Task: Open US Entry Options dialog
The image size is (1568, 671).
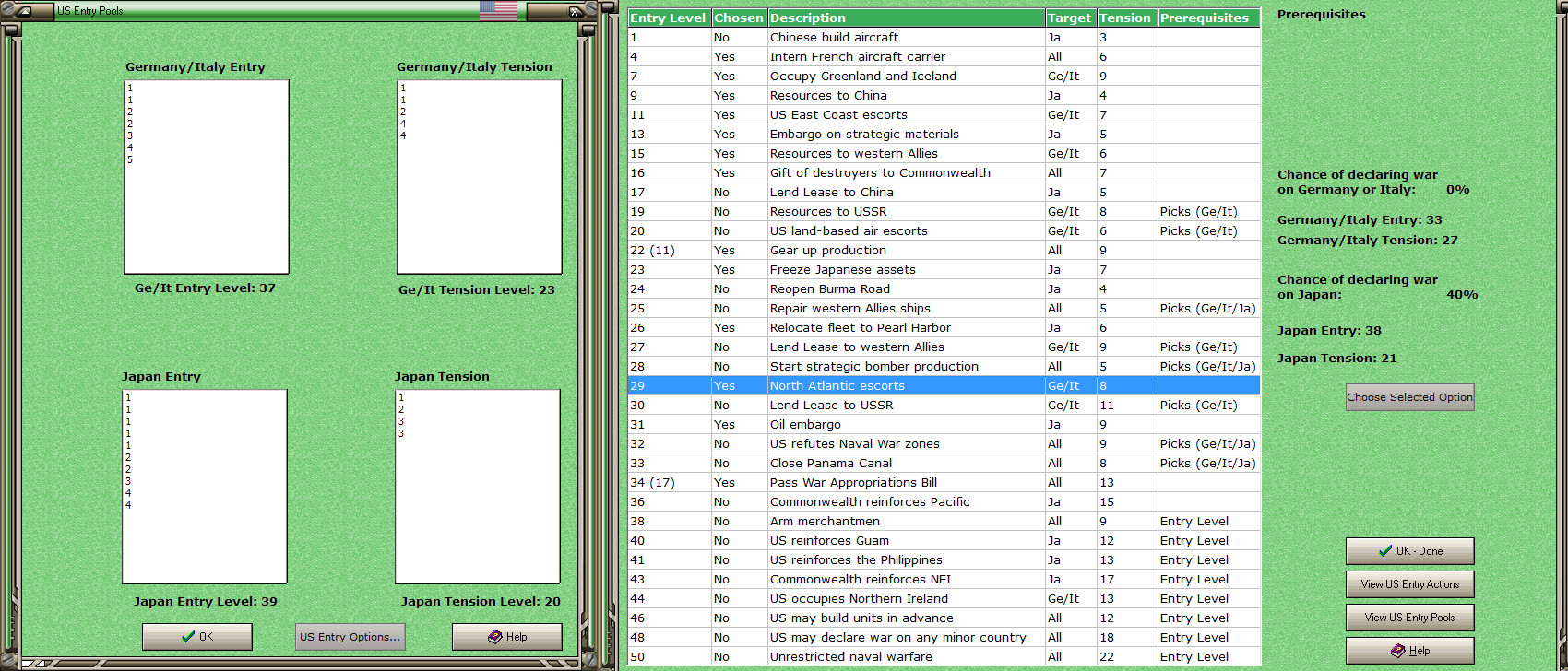Action: tap(350, 637)
